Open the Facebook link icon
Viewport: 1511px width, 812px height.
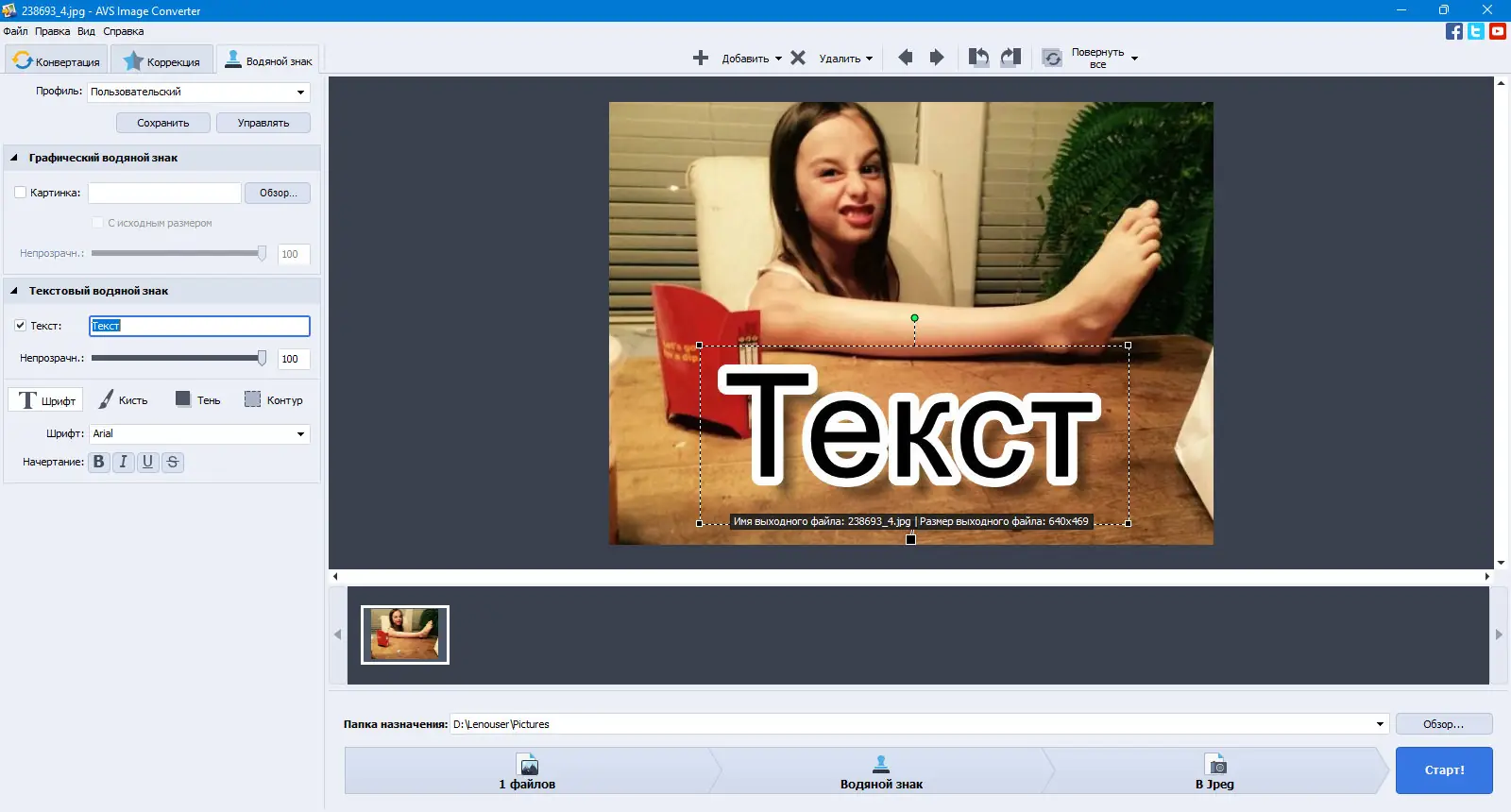1454,31
